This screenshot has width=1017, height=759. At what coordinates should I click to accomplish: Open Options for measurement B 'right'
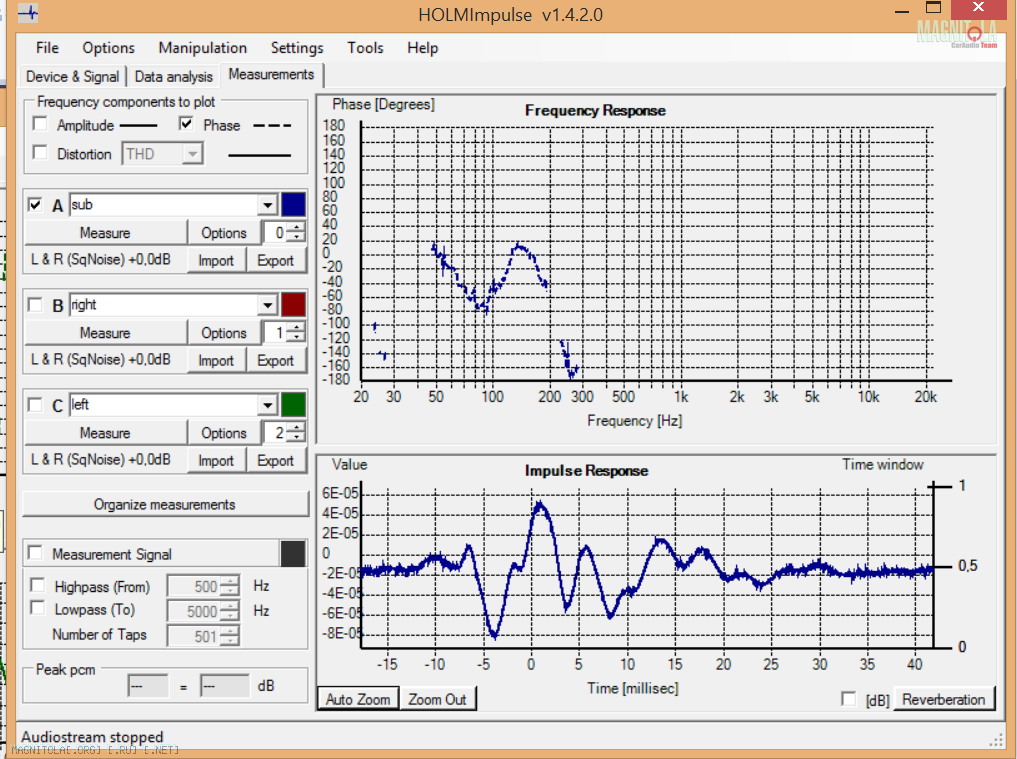pyautogui.click(x=224, y=333)
